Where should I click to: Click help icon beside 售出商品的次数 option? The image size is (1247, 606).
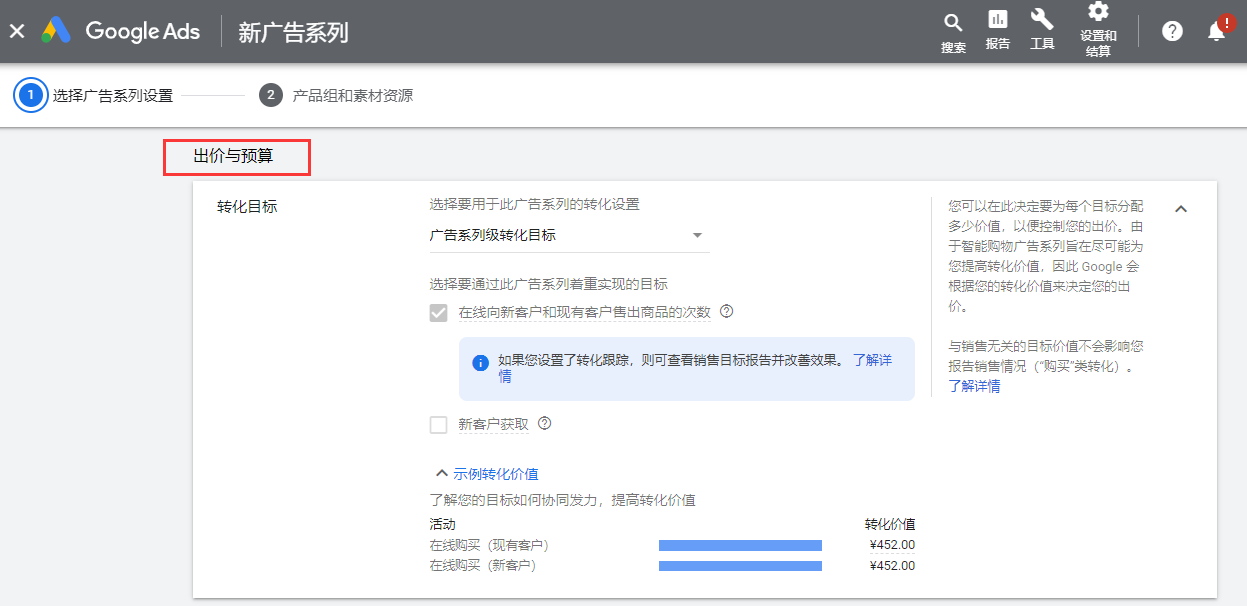(x=727, y=311)
